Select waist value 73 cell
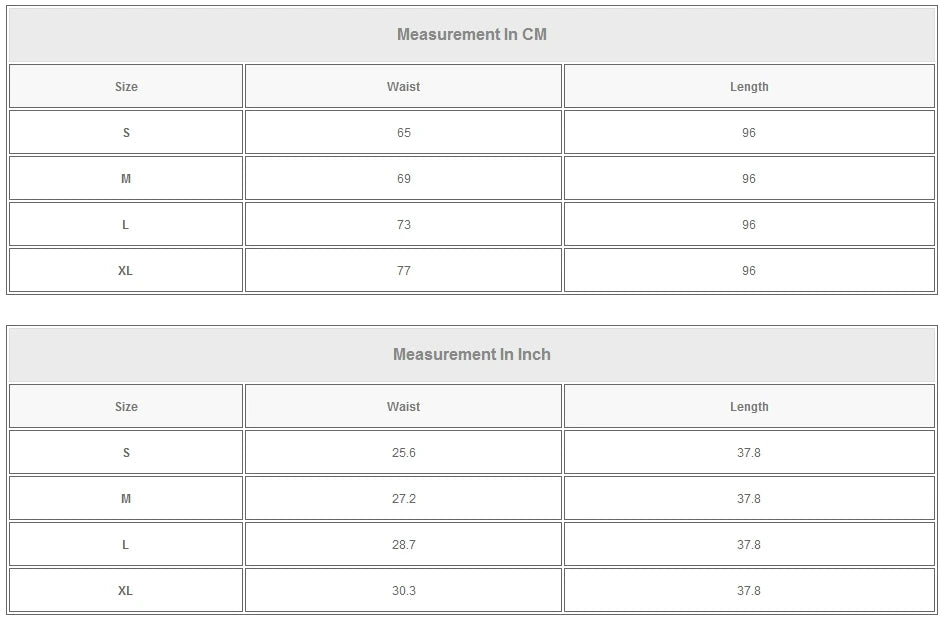The width and height of the screenshot is (943, 619). [x=403, y=225]
